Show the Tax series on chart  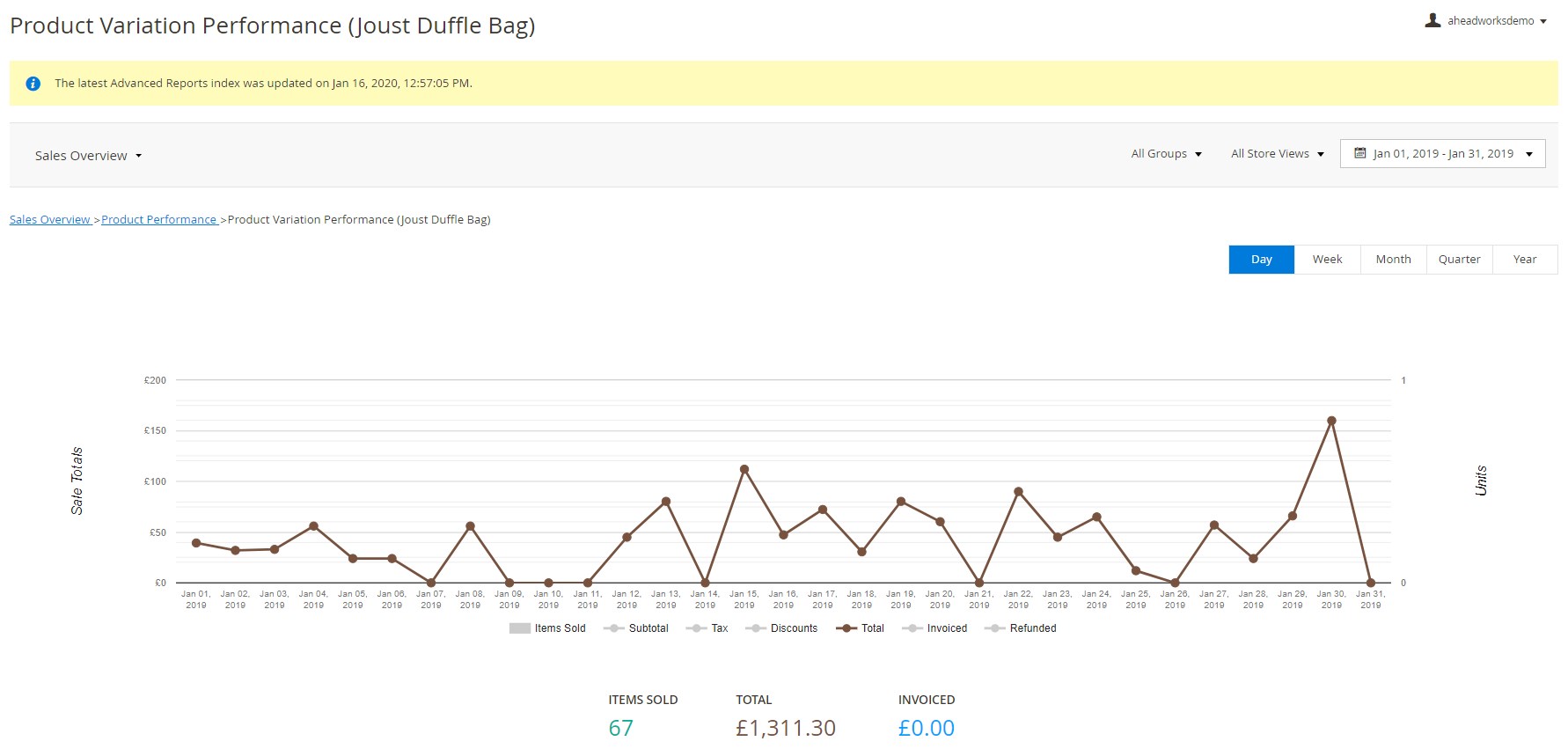click(x=707, y=628)
